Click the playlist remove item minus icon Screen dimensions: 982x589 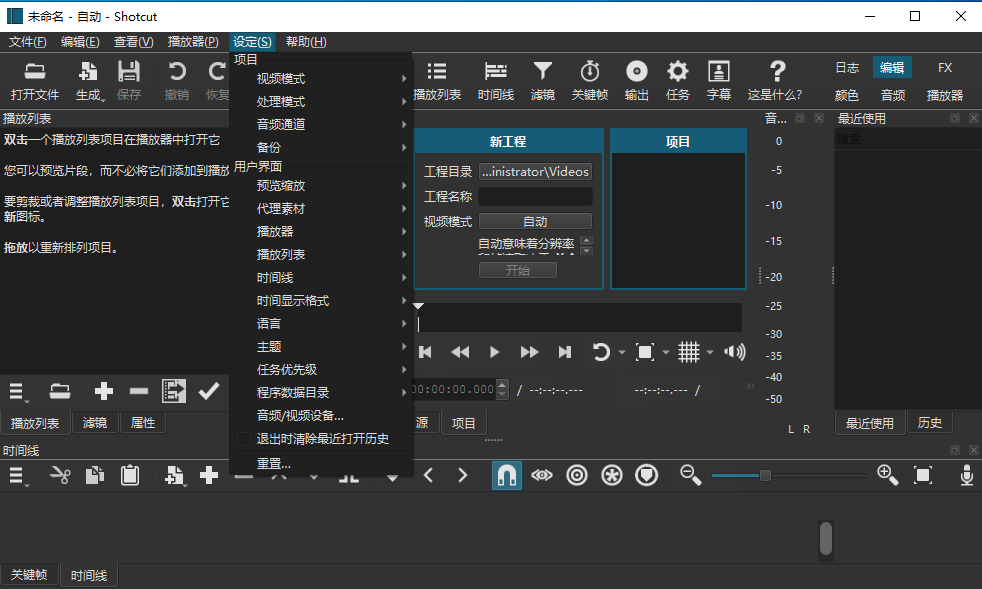pos(138,392)
